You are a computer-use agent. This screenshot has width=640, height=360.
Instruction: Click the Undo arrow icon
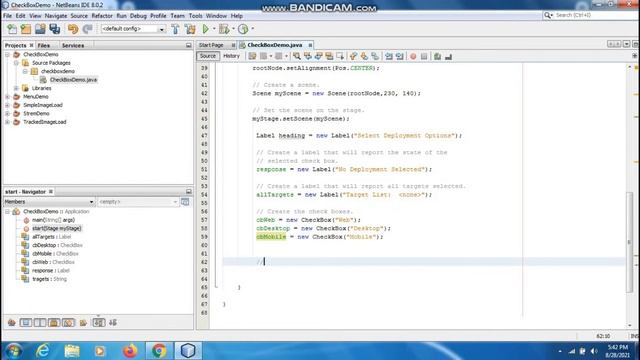(x=73, y=29)
